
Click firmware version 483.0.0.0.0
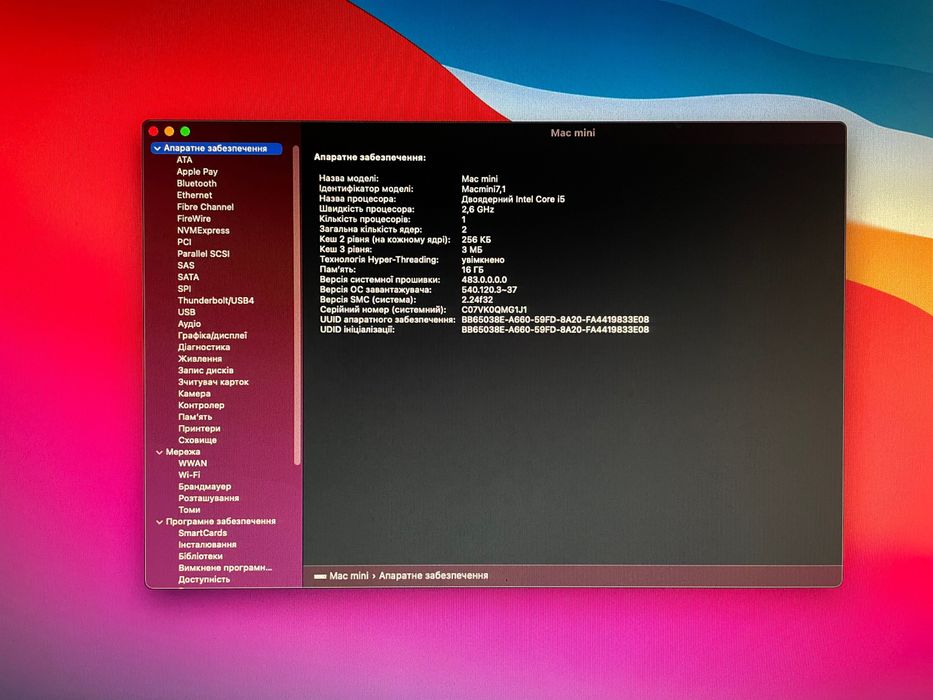coord(484,279)
